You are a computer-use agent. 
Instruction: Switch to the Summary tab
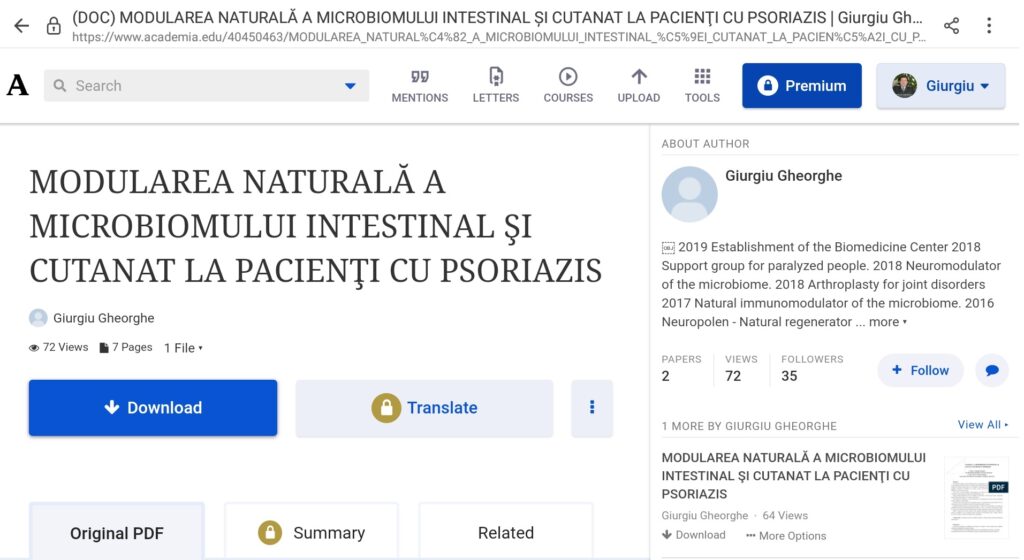pyautogui.click(x=311, y=532)
